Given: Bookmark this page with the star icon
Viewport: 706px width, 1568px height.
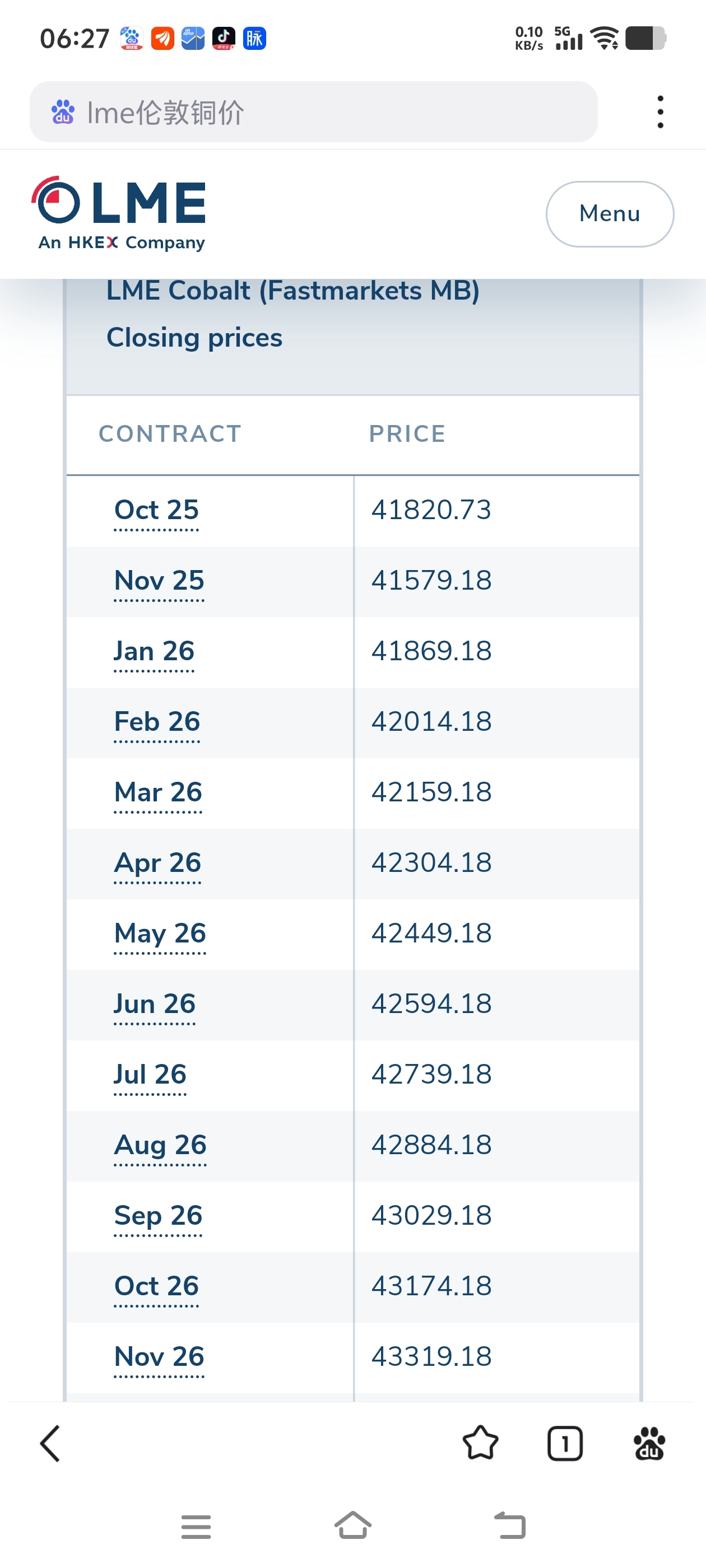Looking at the screenshot, I should tap(480, 1443).
